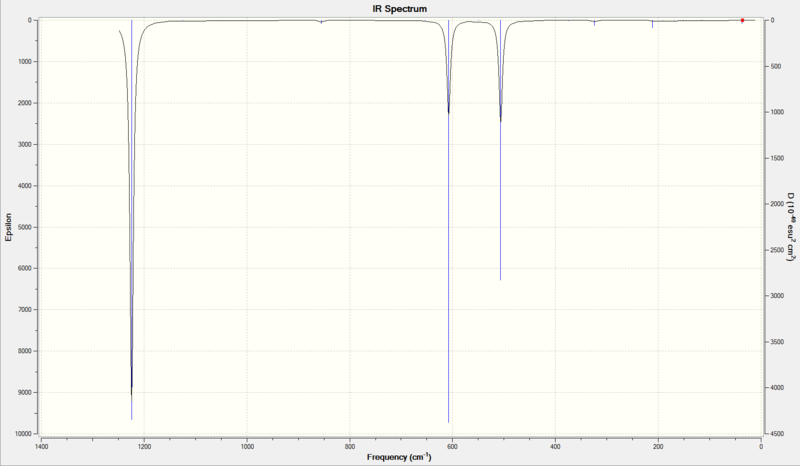Click the "Frequency (cm-1)" x-axis label
The image size is (800, 466).
pos(399,457)
